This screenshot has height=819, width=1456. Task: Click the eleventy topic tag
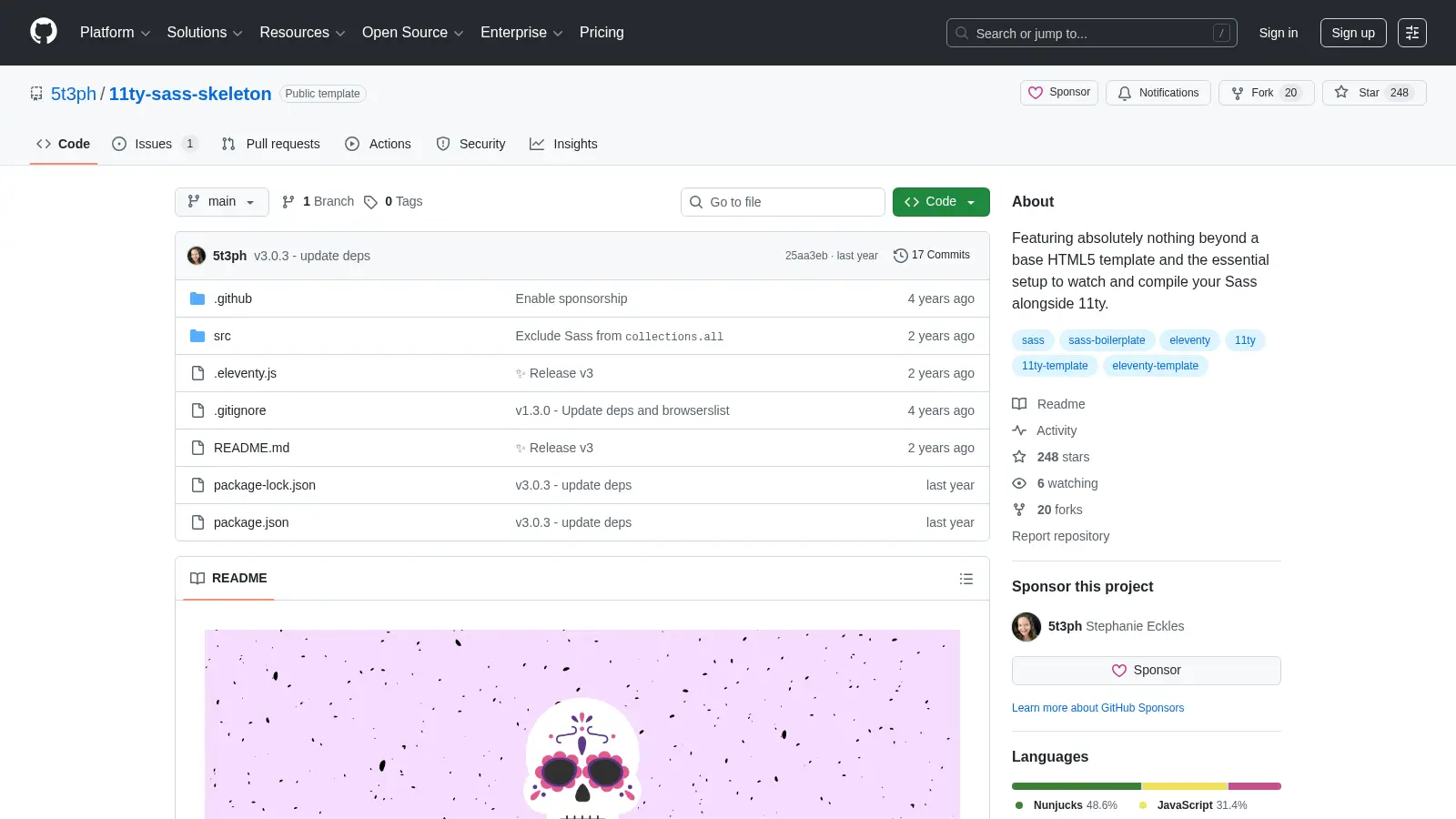click(x=1189, y=340)
